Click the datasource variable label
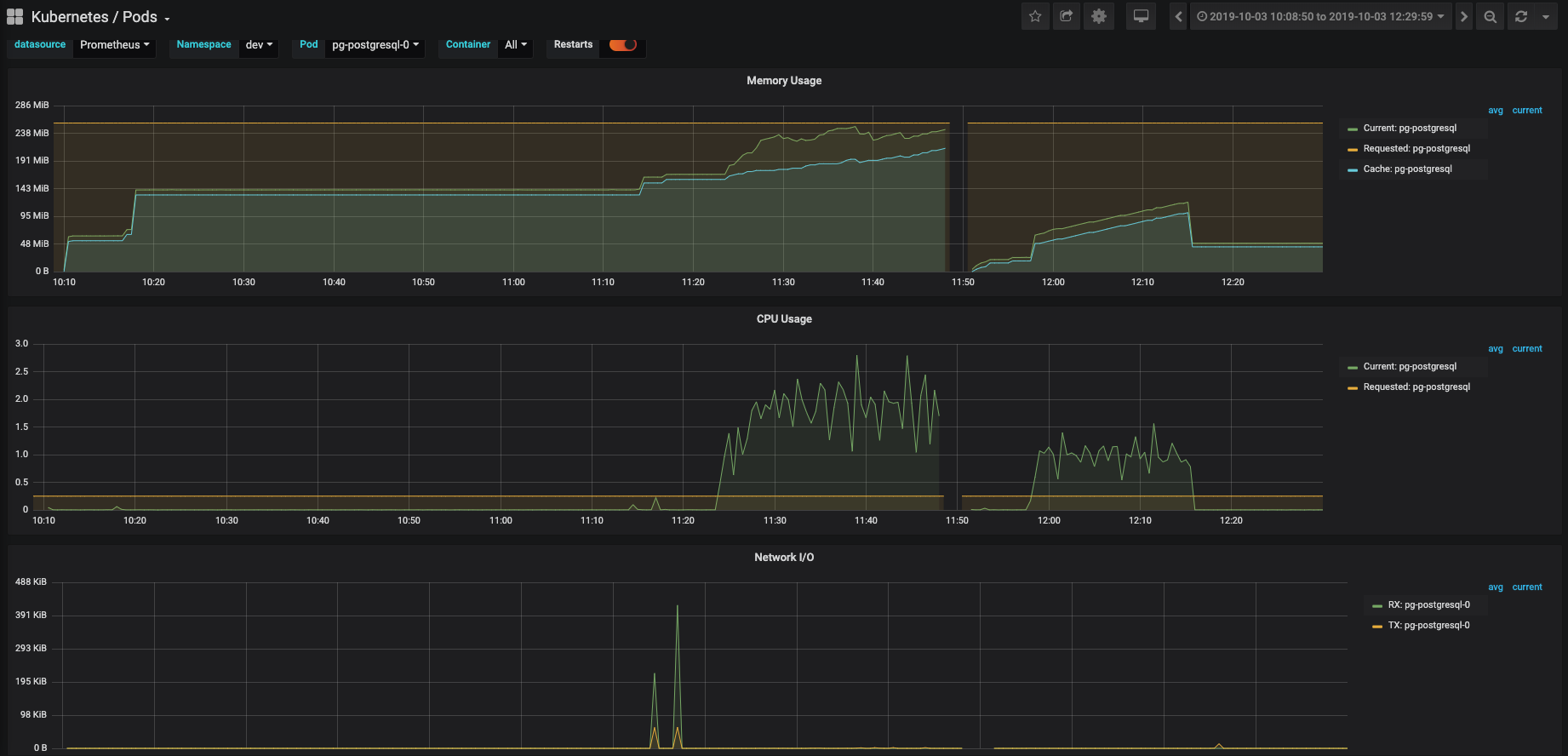This screenshot has width=1568, height=756. (x=40, y=45)
